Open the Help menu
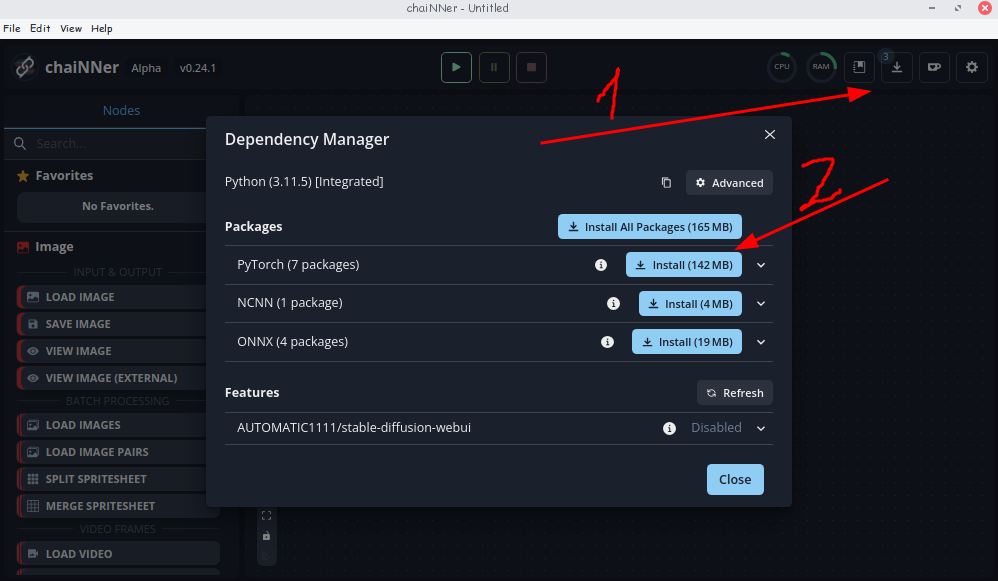 pos(102,29)
